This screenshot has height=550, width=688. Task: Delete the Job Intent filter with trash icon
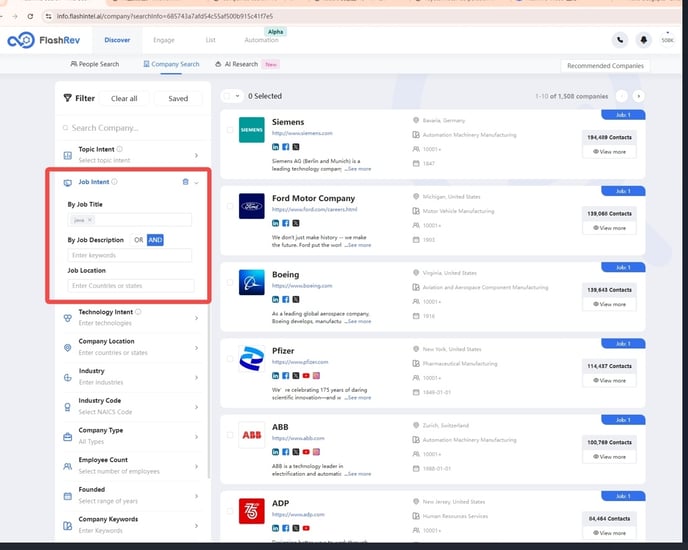point(185,182)
